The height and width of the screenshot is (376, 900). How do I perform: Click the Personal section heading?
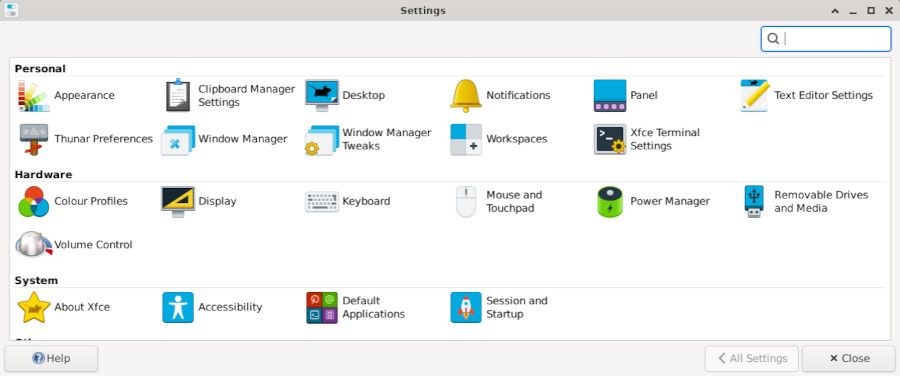pyautogui.click(x=40, y=68)
